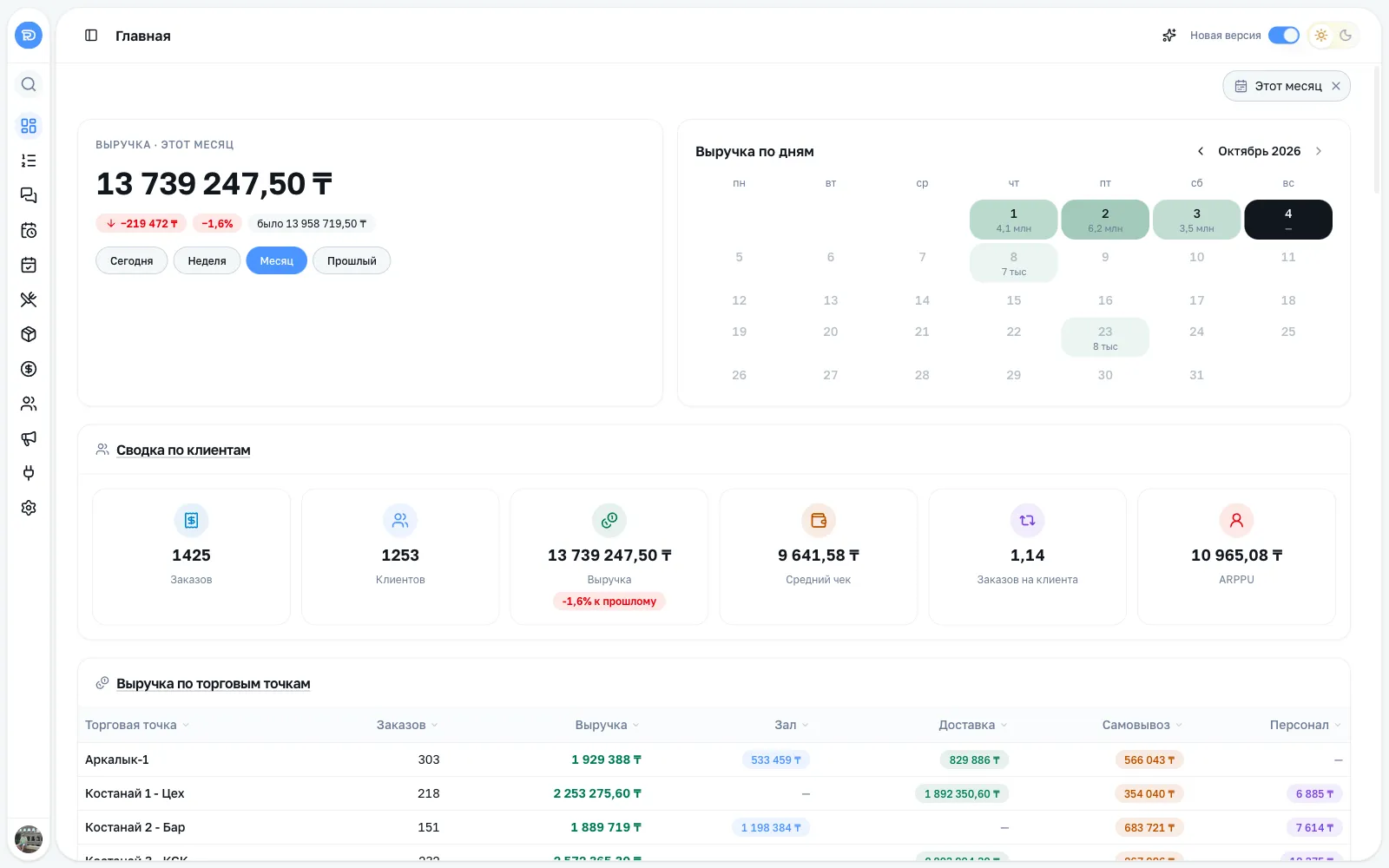Collapse the sidebar panel icon
This screenshot has width=1389, height=868.
(x=91, y=36)
